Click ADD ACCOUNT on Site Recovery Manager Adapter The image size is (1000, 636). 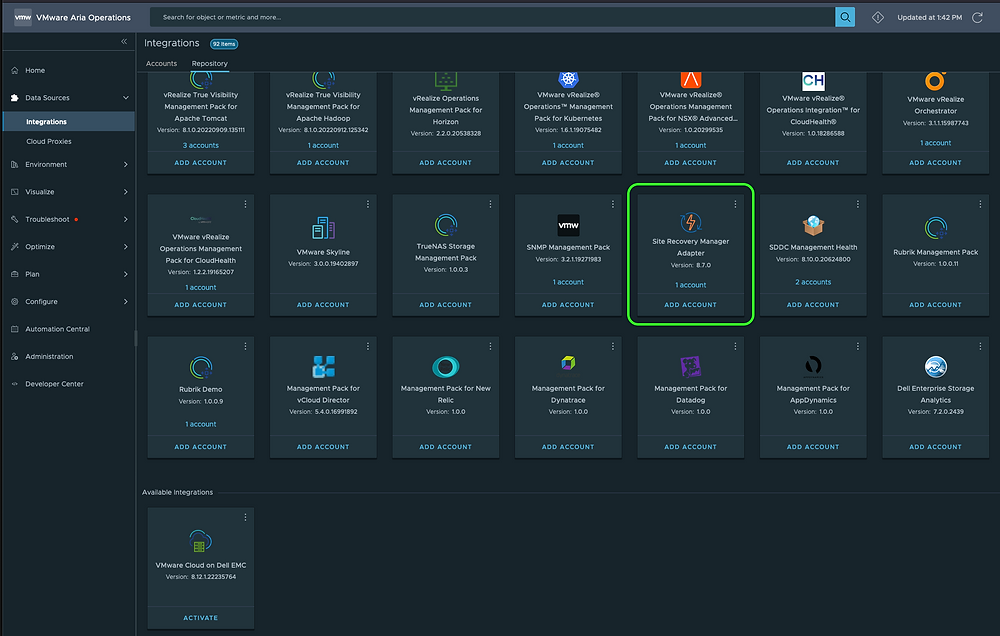pos(691,305)
